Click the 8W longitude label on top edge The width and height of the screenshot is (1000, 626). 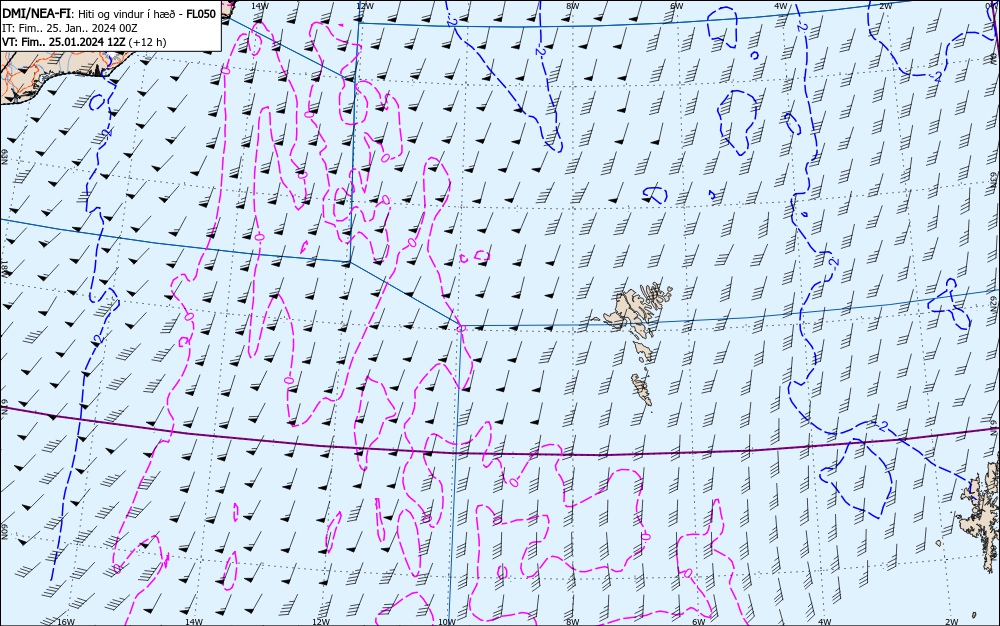pyautogui.click(x=573, y=5)
